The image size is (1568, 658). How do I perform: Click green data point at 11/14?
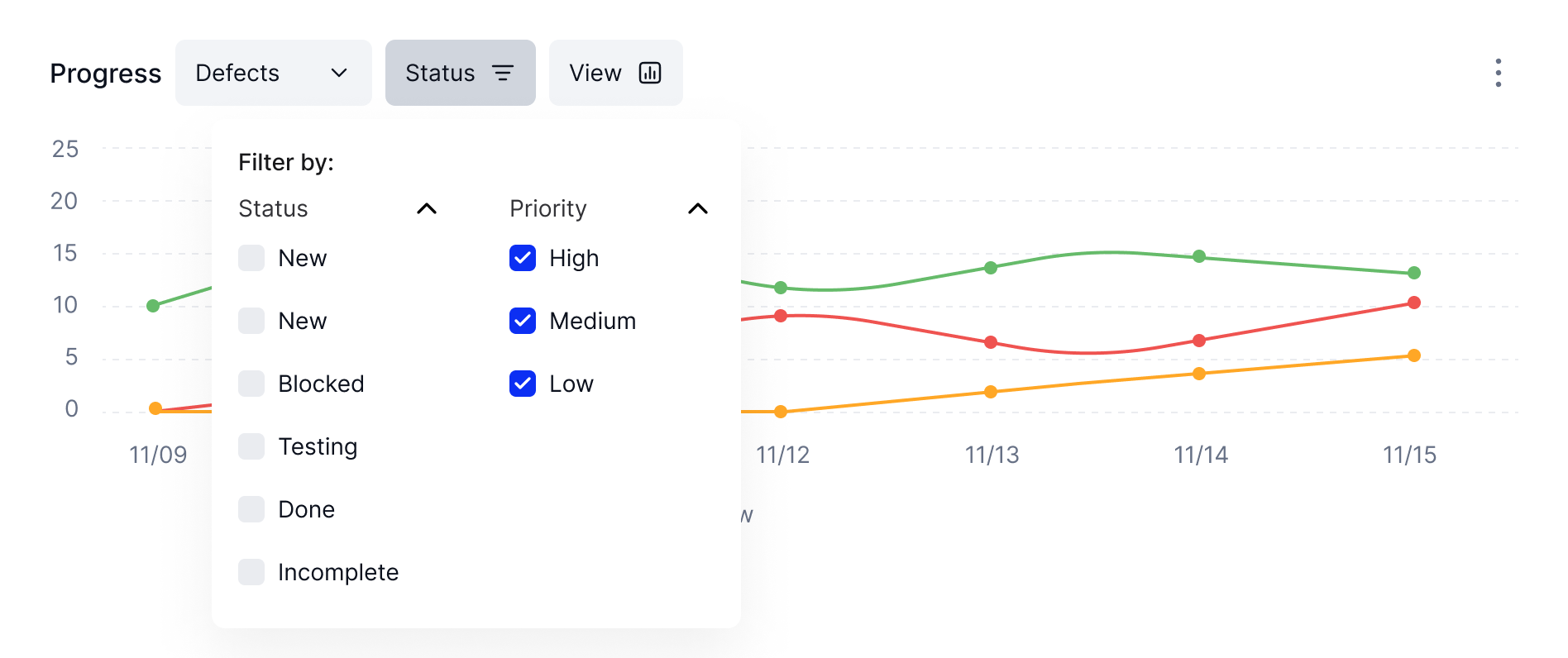coord(1199,256)
